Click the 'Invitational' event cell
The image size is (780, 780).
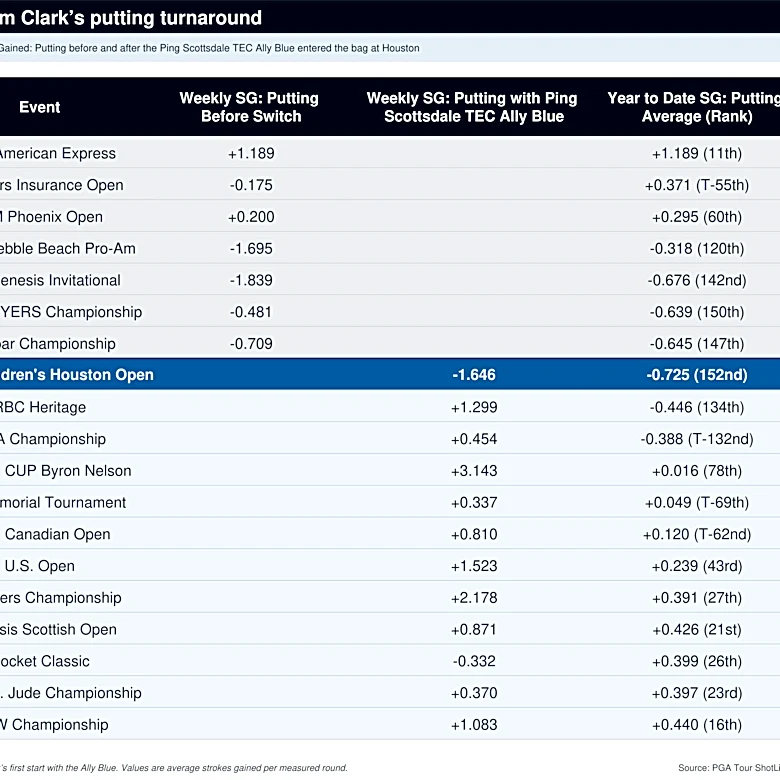coord(60,281)
